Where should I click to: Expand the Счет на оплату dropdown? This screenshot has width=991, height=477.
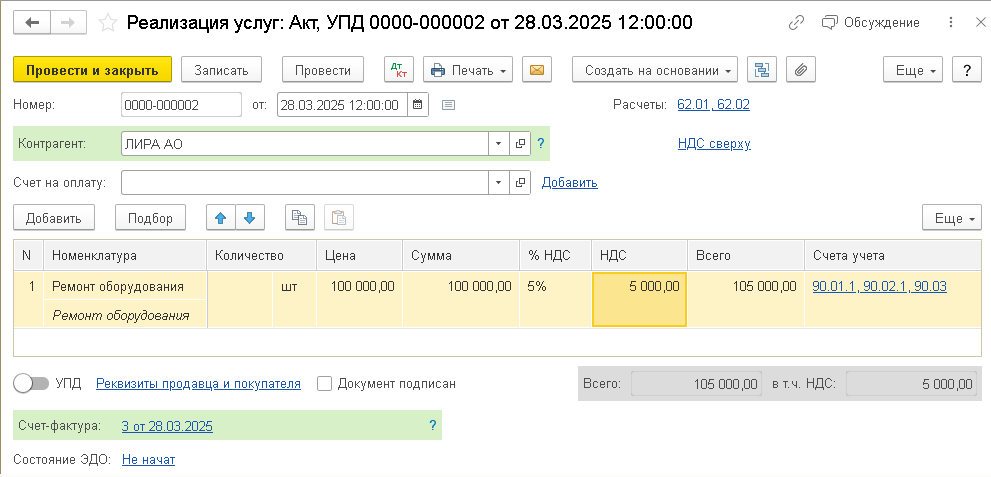tap(498, 183)
